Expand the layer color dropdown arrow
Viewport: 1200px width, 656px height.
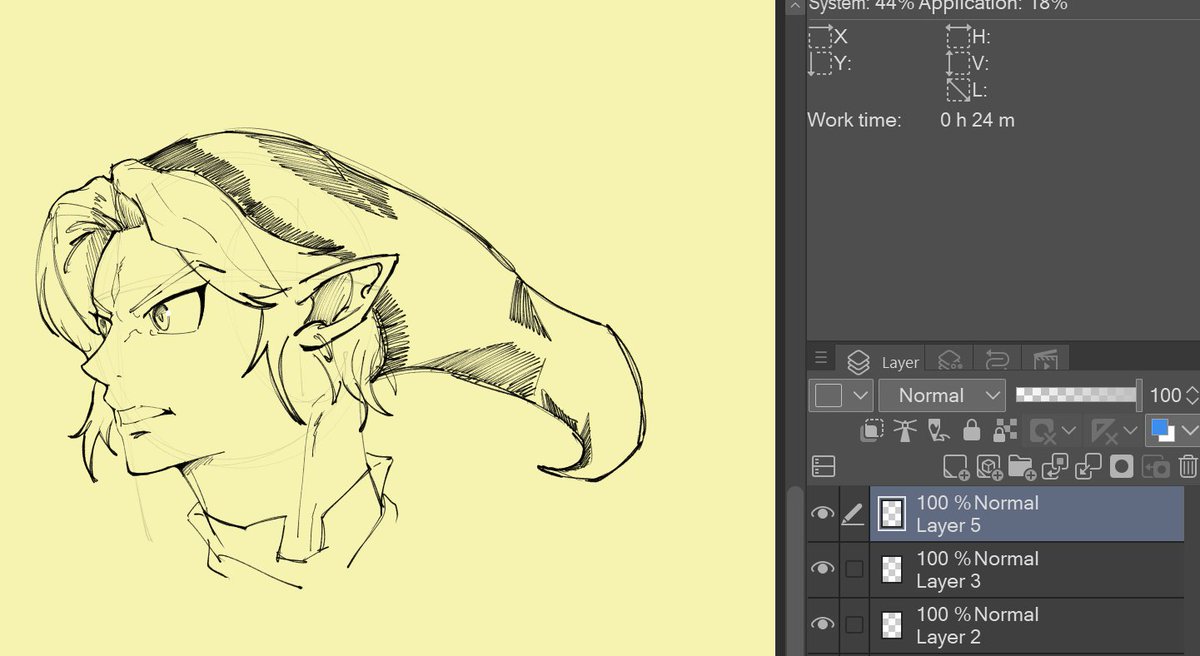pyautogui.click(x=1188, y=431)
